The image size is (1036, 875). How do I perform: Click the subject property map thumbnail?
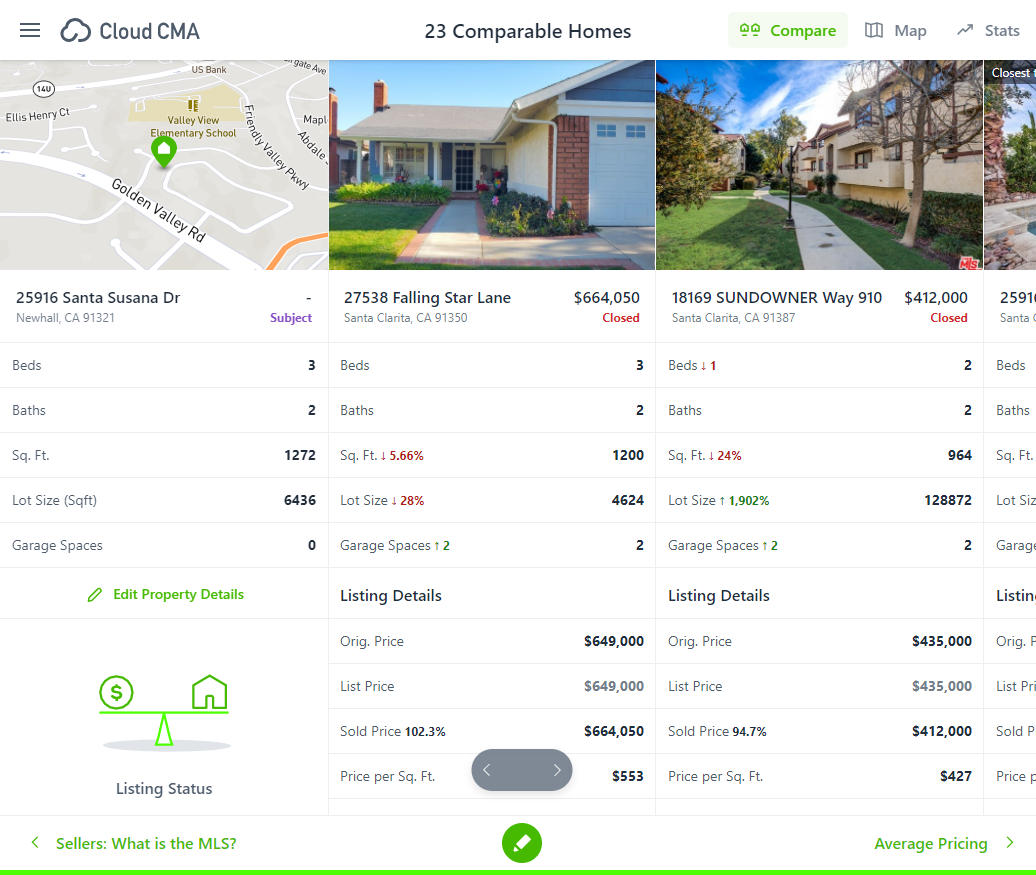(x=163, y=164)
